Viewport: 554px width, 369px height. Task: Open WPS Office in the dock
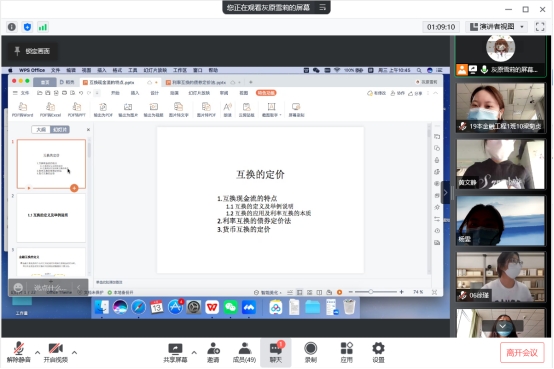tap(212, 307)
